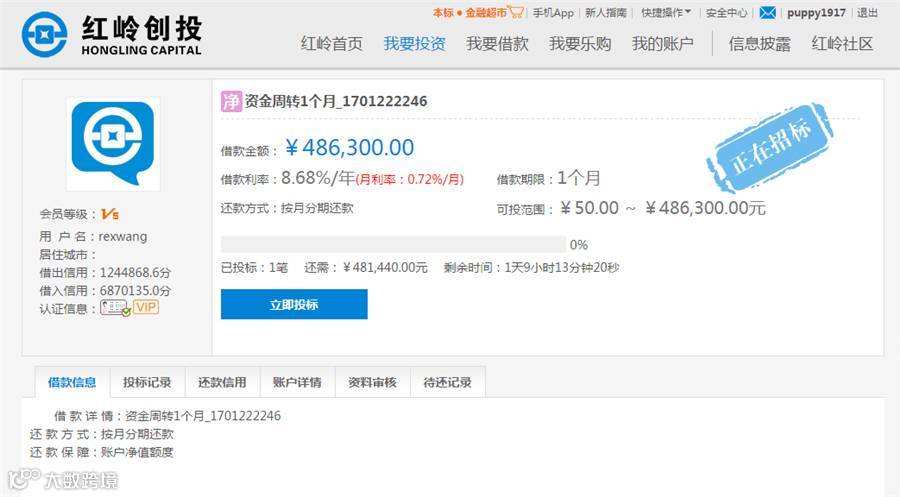Open the 新人指南 link
This screenshot has width=900, height=497.
coord(606,13)
